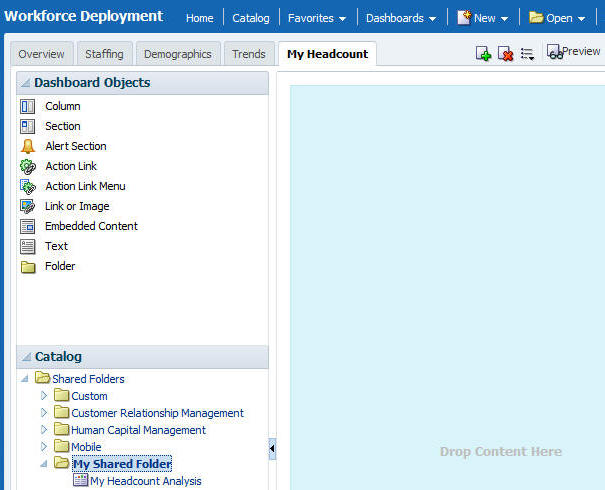This screenshot has height=490, width=605.
Task: Select the Section object icon
Action: pyautogui.click(x=27, y=127)
